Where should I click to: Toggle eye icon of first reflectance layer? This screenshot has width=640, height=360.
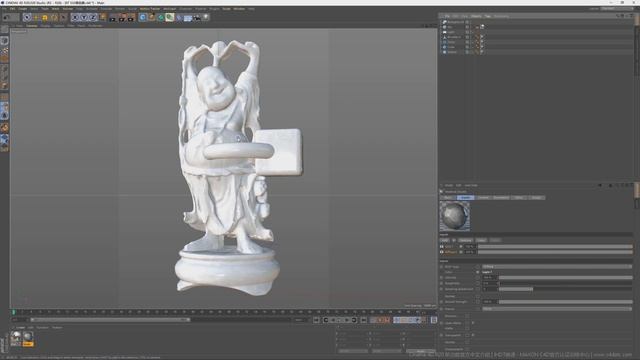(442, 247)
